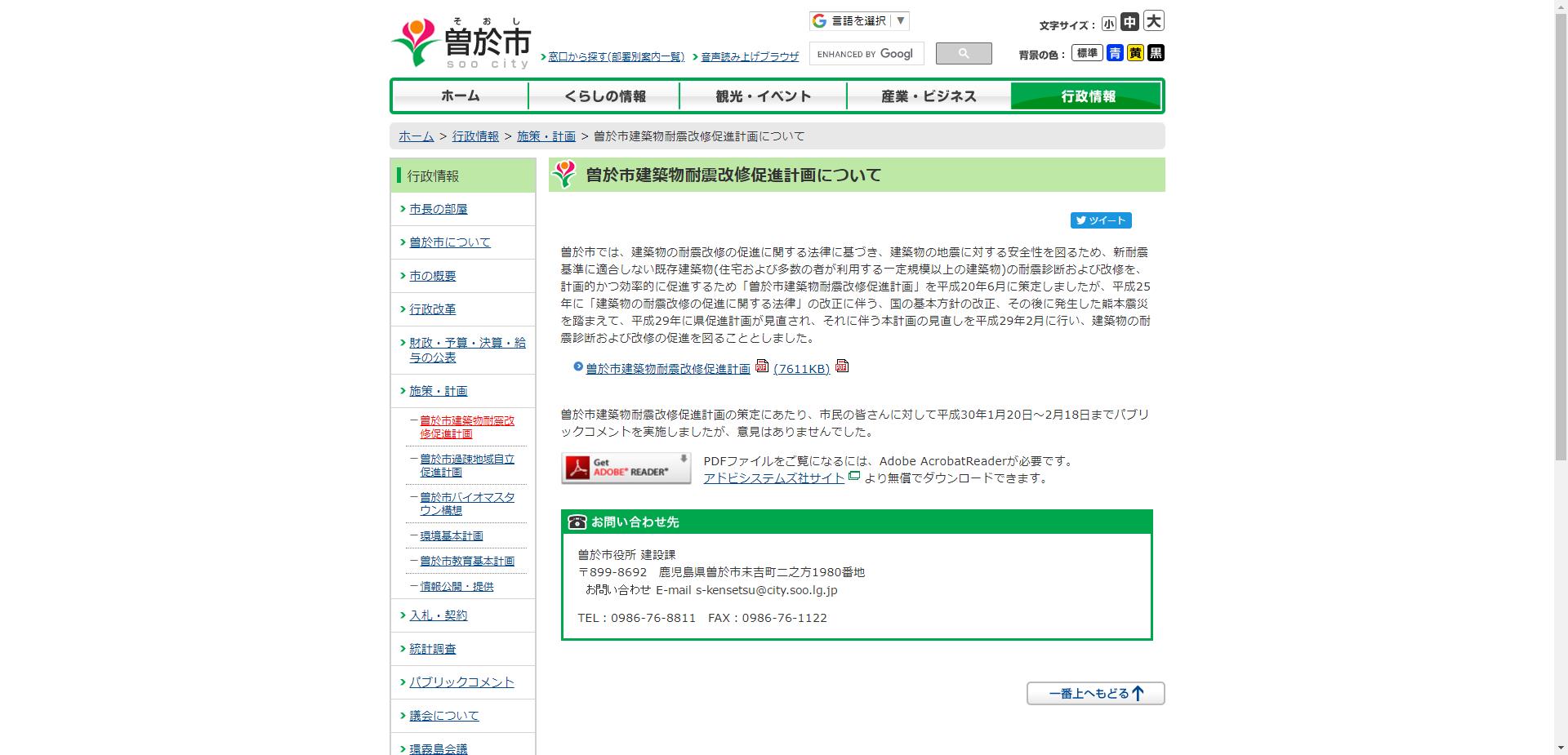
Task: Click inside the Google search input field
Action: coord(866,53)
